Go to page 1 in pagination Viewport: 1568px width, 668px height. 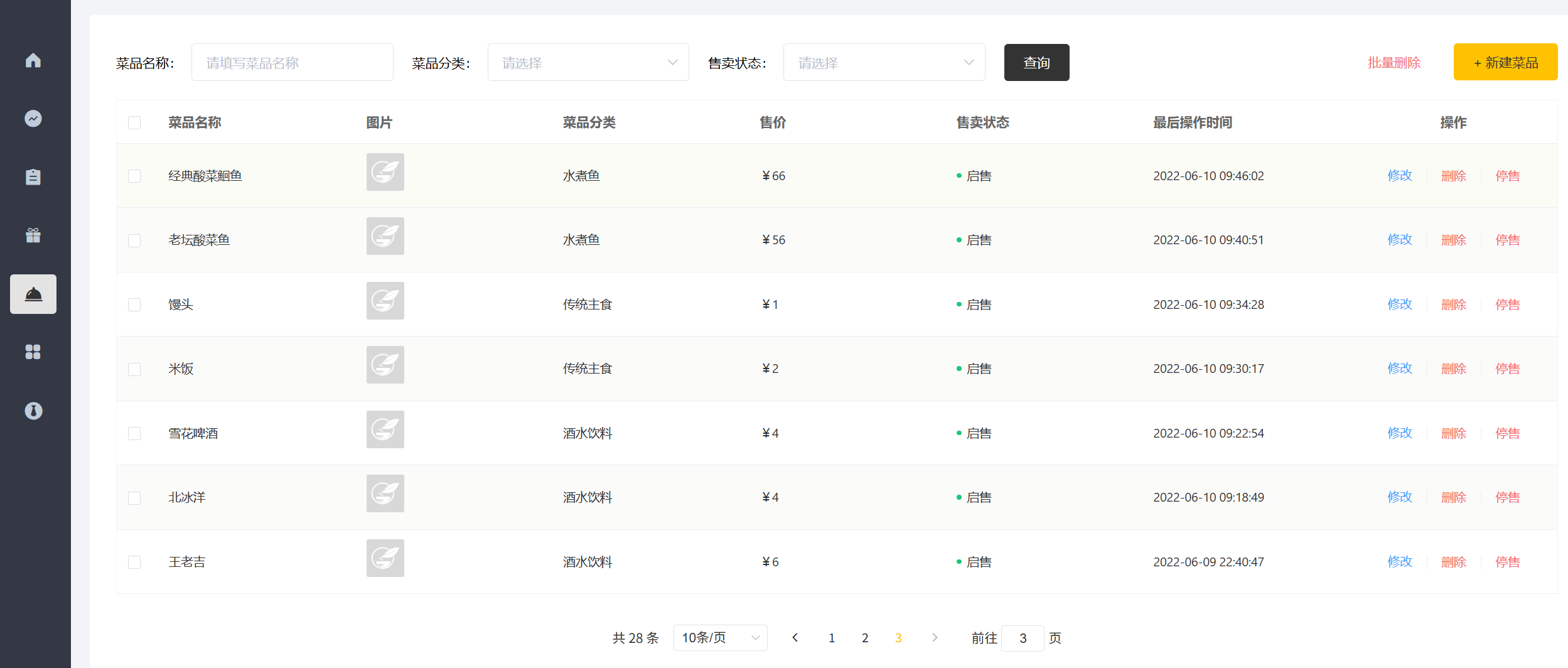[x=832, y=638]
